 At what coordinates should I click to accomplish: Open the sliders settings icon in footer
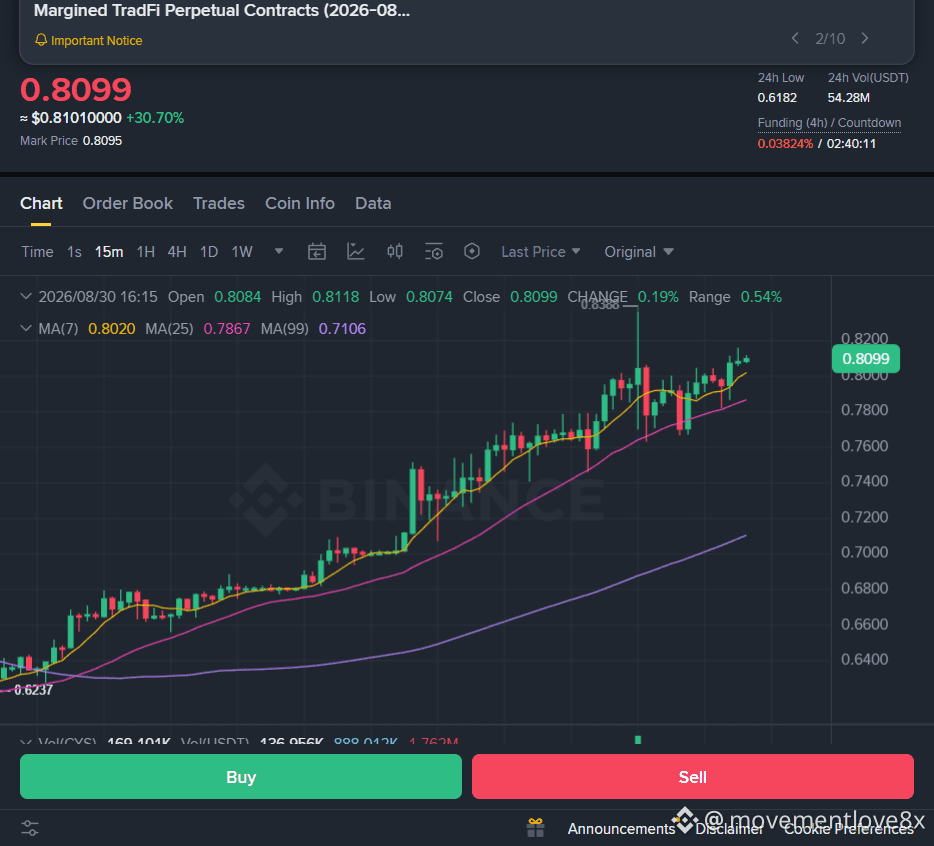pos(30,828)
